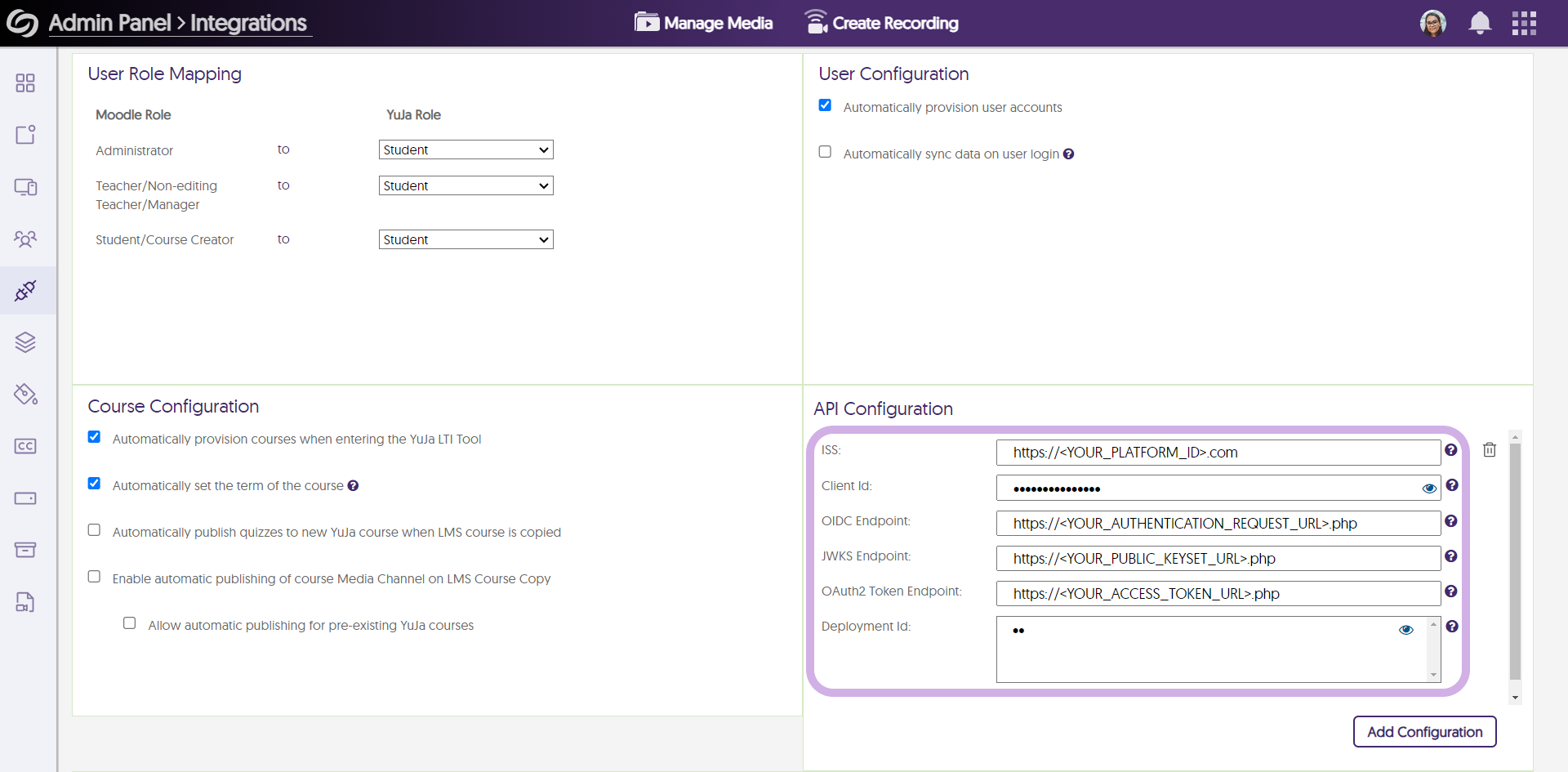Open the tag sidebar icon
Image resolution: width=1568 pixels, height=772 pixels.
(25, 395)
